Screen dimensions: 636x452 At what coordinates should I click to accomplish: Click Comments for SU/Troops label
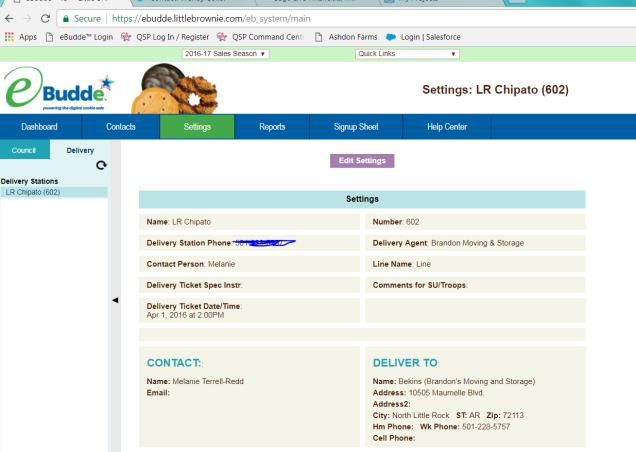(419, 285)
